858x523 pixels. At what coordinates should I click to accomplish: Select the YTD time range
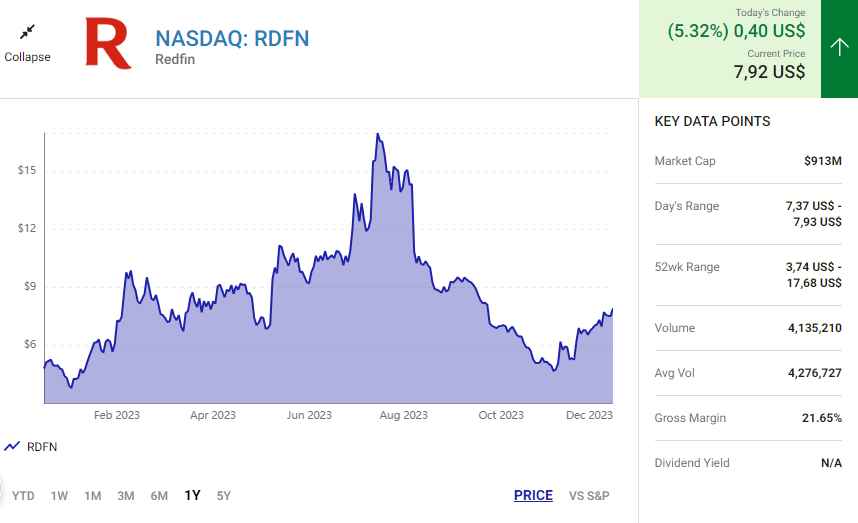coord(23,496)
